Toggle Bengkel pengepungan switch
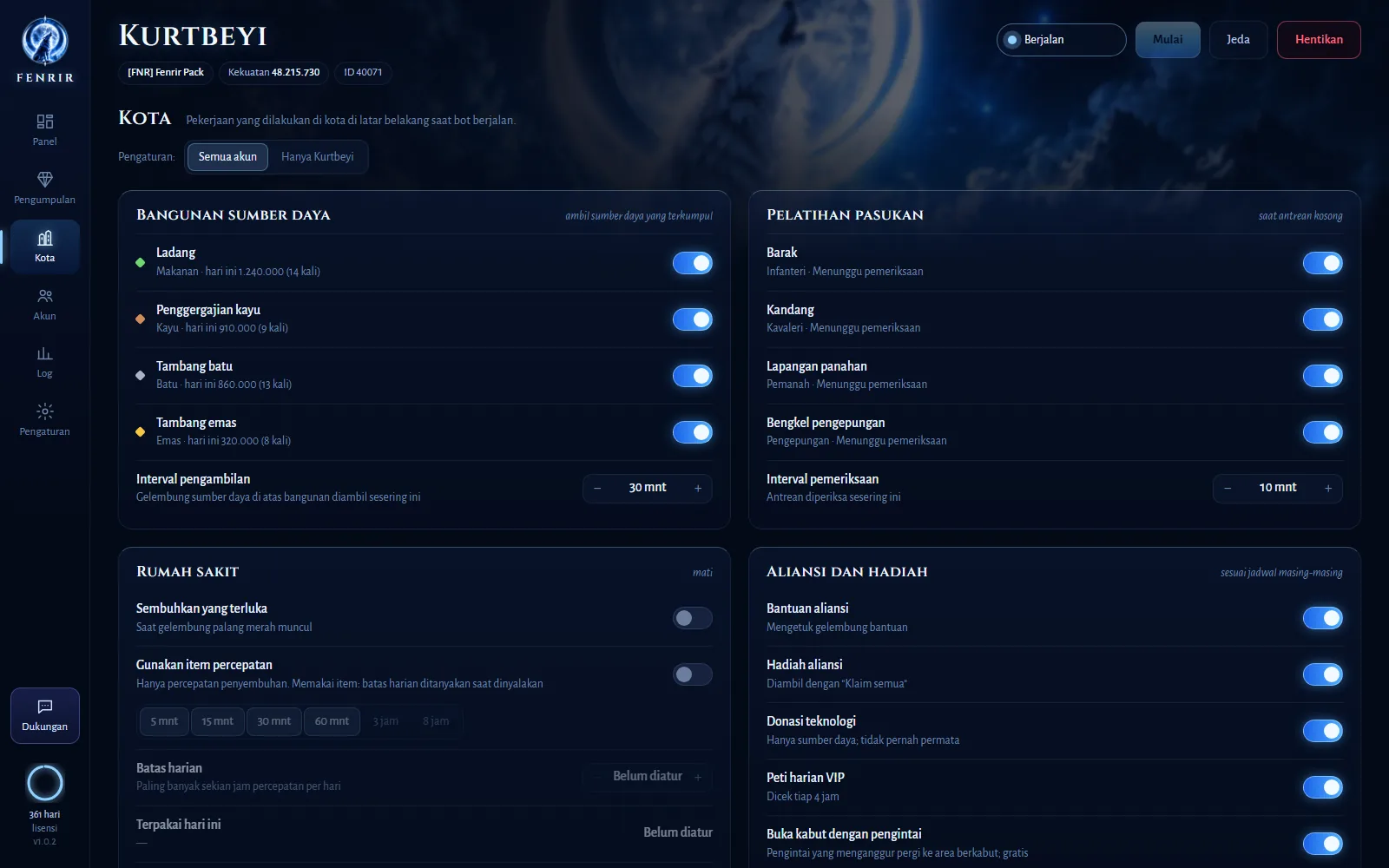 pyautogui.click(x=1323, y=432)
